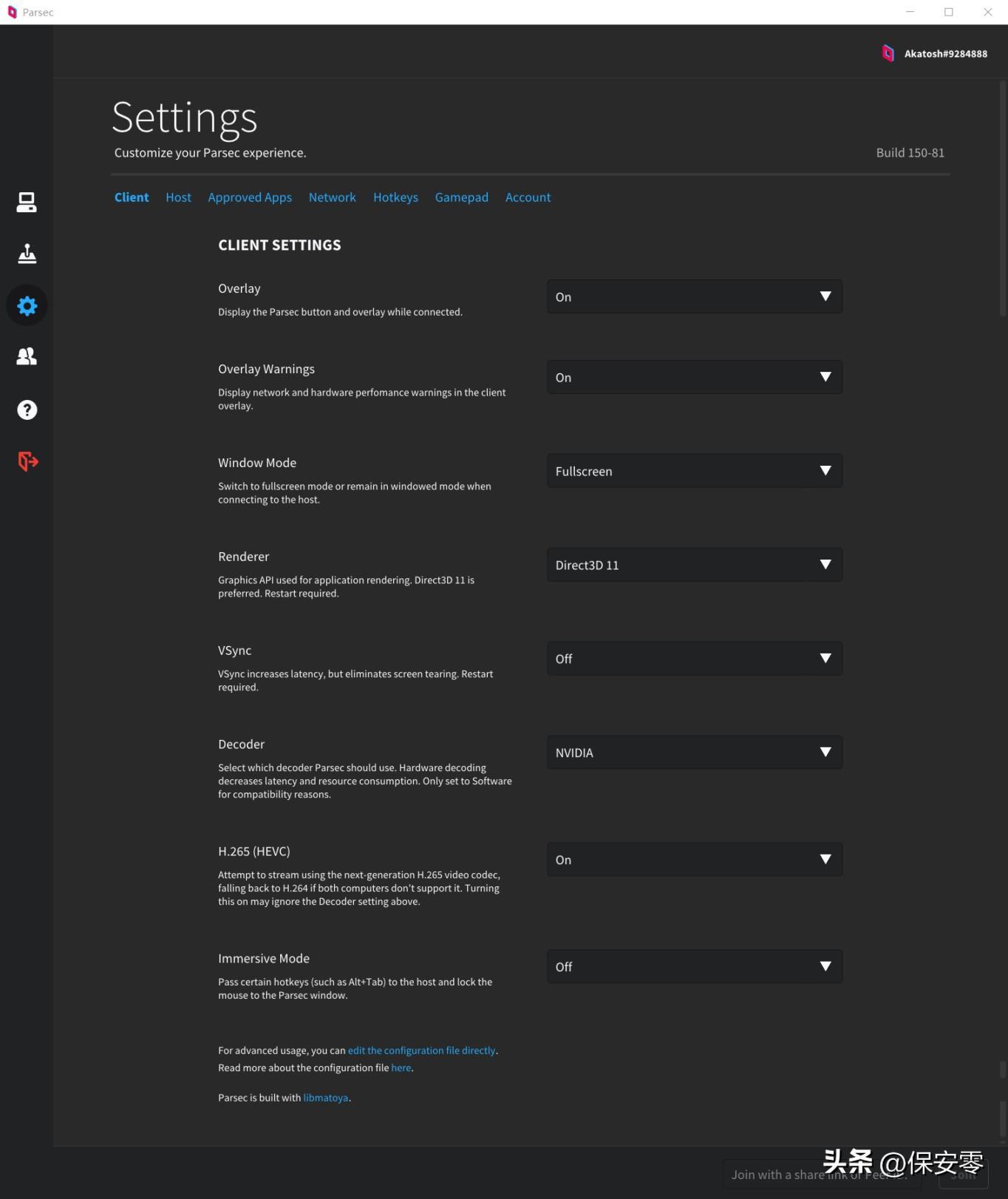Viewport: 1008px width, 1199px height.
Task: Open the Hotkeys tab
Action: (x=395, y=197)
